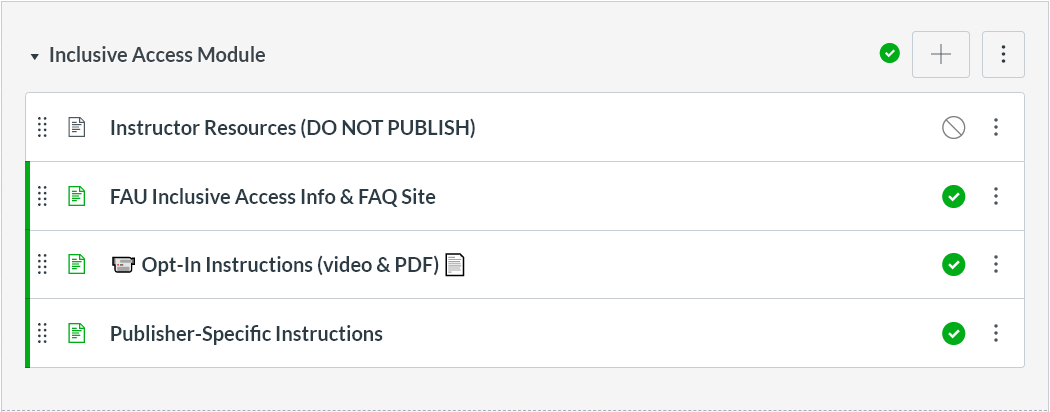This screenshot has height=412, width=1050.
Task: Click drag handle for Instructor Resources
Action: tap(42, 128)
